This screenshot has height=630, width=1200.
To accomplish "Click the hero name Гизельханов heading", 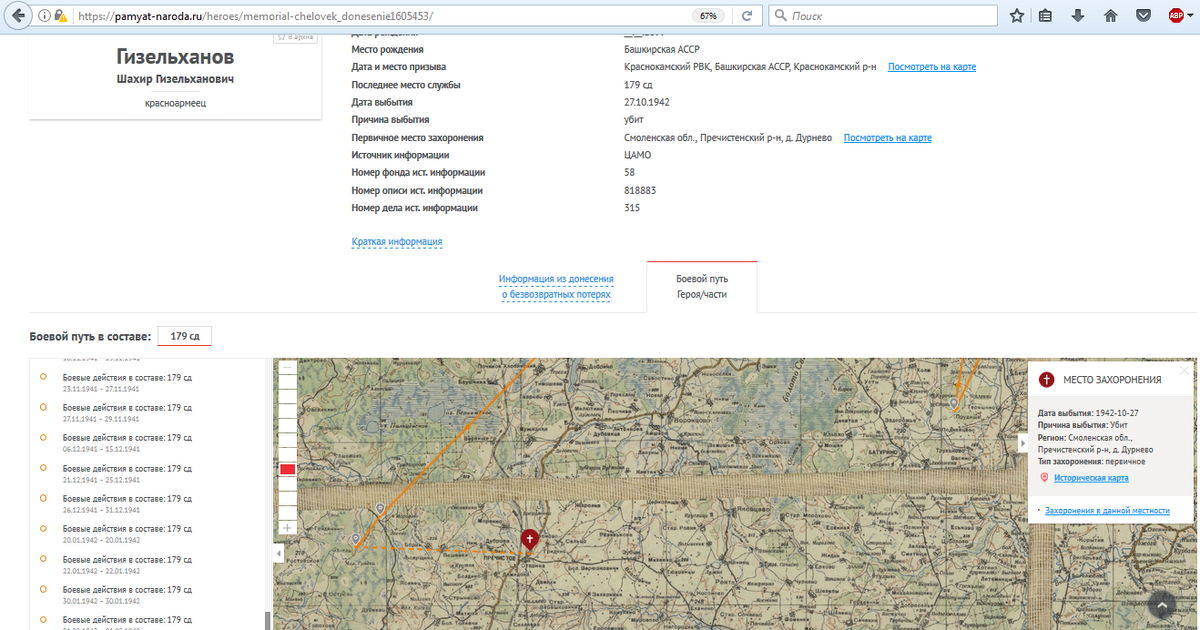I will (175, 56).
